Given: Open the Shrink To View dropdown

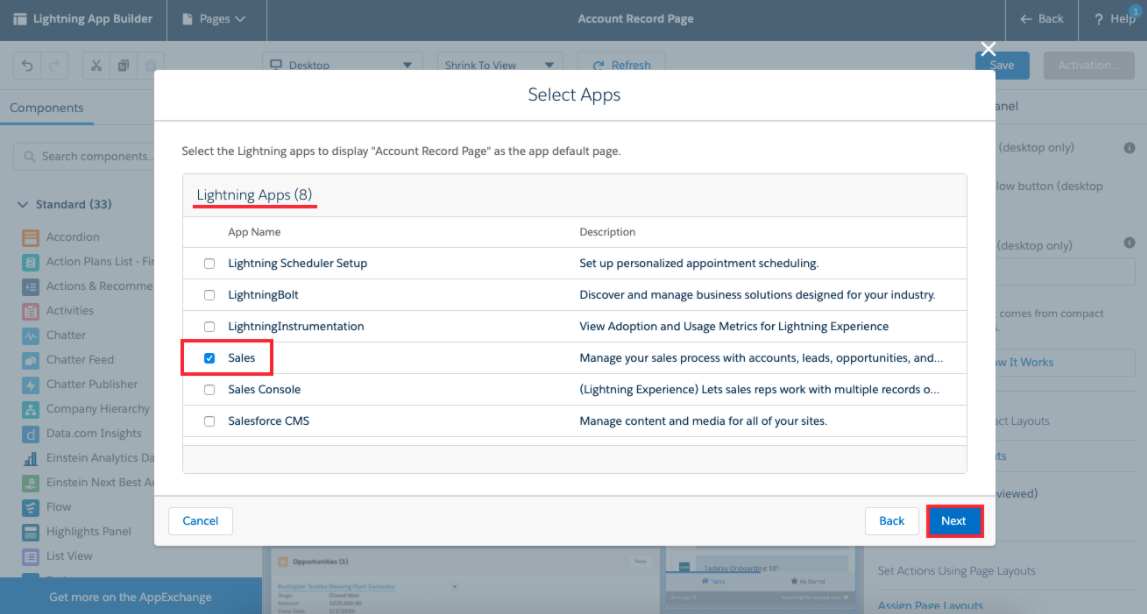Looking at the screenshot, I should click(x=500, y=64).
